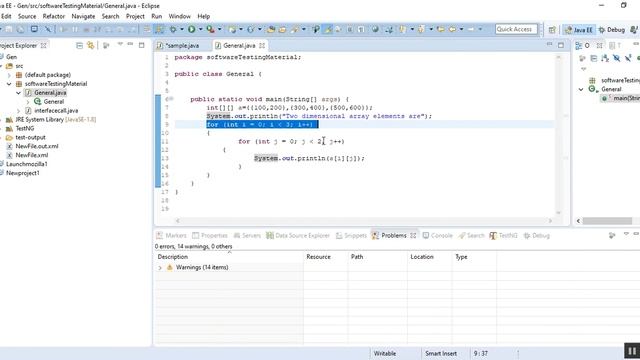This screenshot has height=360, width=640.
Task: Select the TestNG library entry
Action: click(24, 129)
